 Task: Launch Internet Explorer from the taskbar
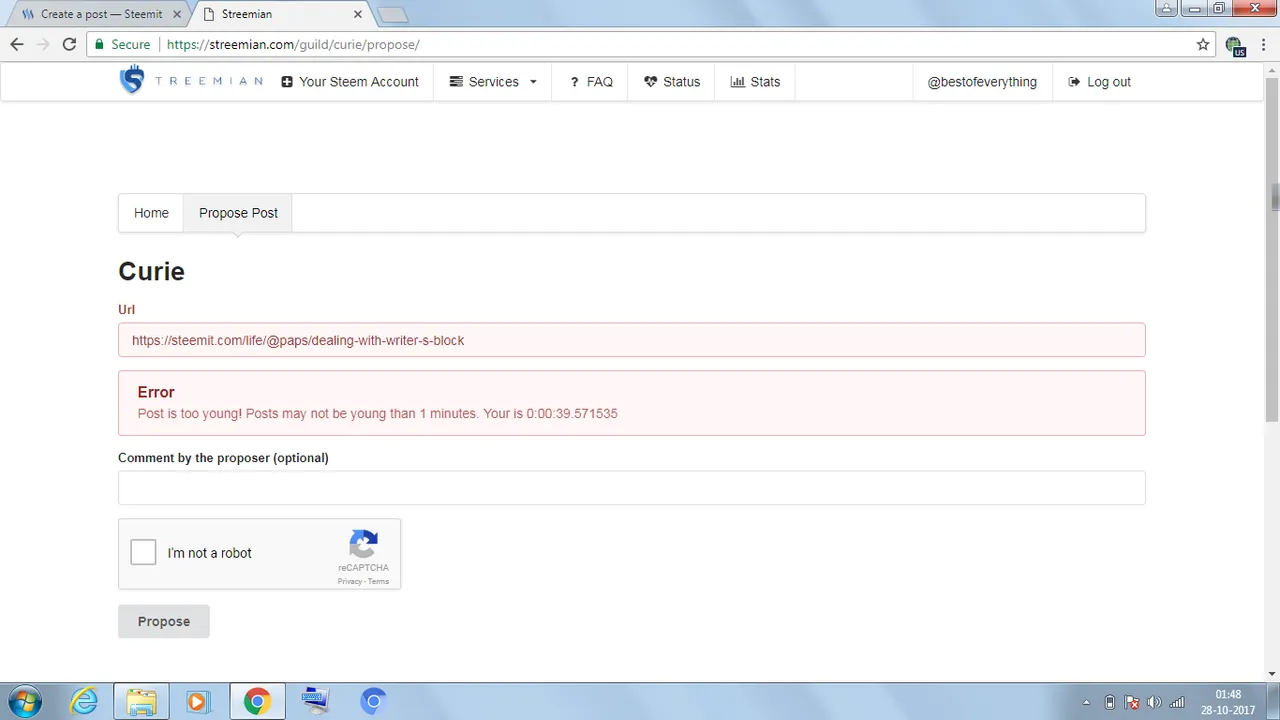pos(84,701)
